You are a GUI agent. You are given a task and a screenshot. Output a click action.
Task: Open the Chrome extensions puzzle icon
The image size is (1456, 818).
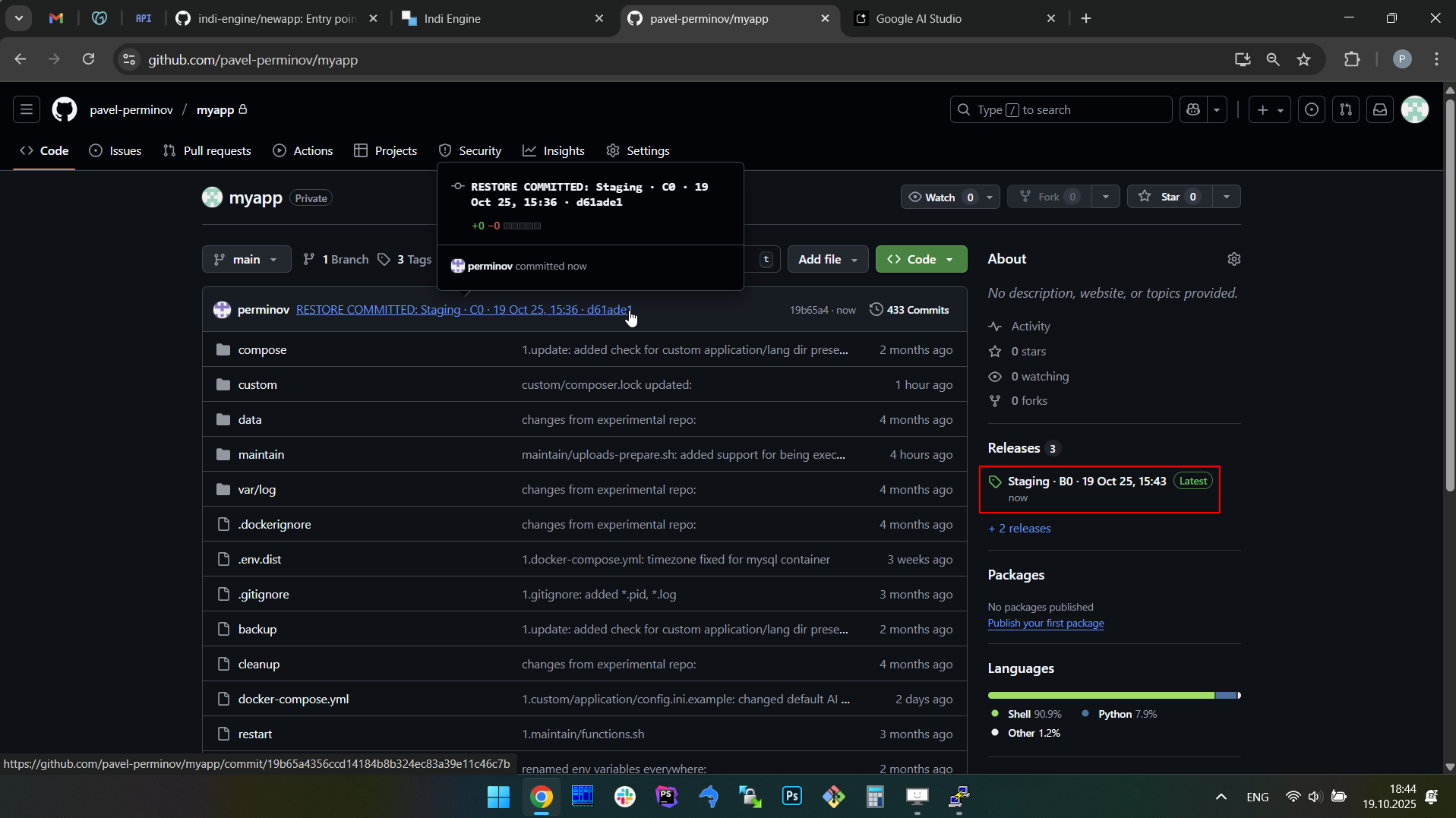(x=1352, y=60)
